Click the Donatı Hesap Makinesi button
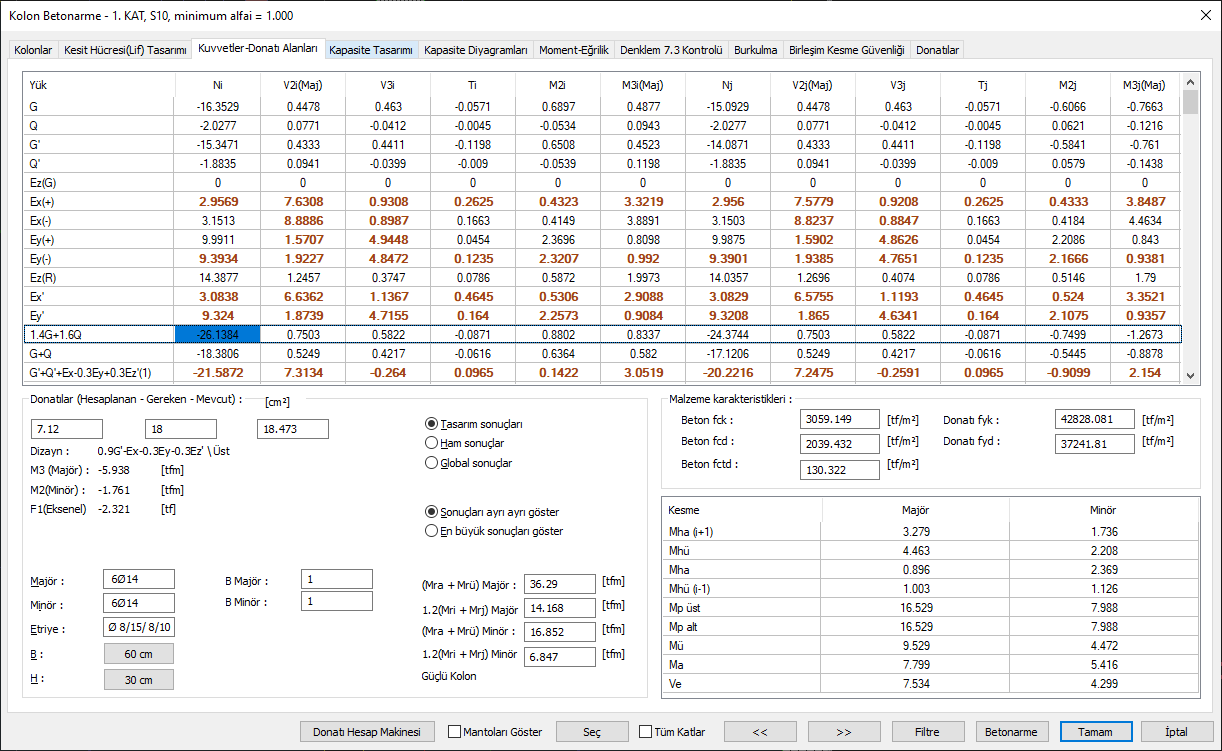This screenshot has width=1222, height=751. point(373,732)
